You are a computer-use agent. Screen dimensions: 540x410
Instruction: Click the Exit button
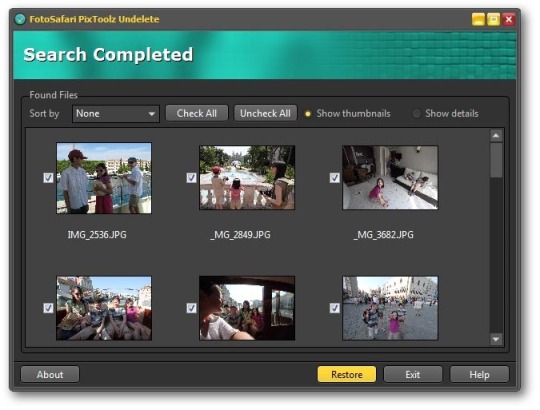tap(413, 375)
